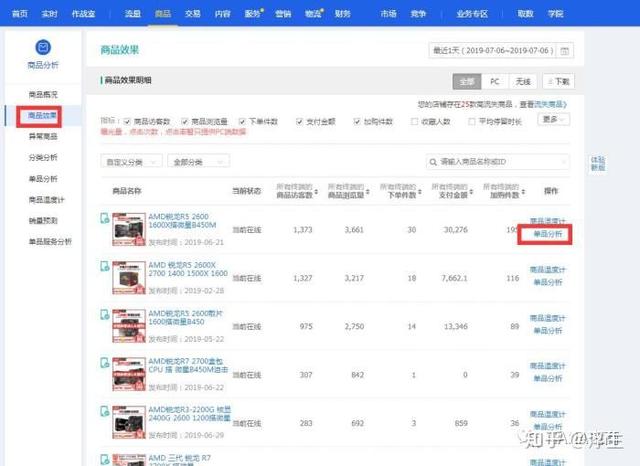Viewport: 640px width, 466px height.
Task: Click 商品温度计 link for AMD 锐龙R5 2600X row
Action: tap(548, 270)
